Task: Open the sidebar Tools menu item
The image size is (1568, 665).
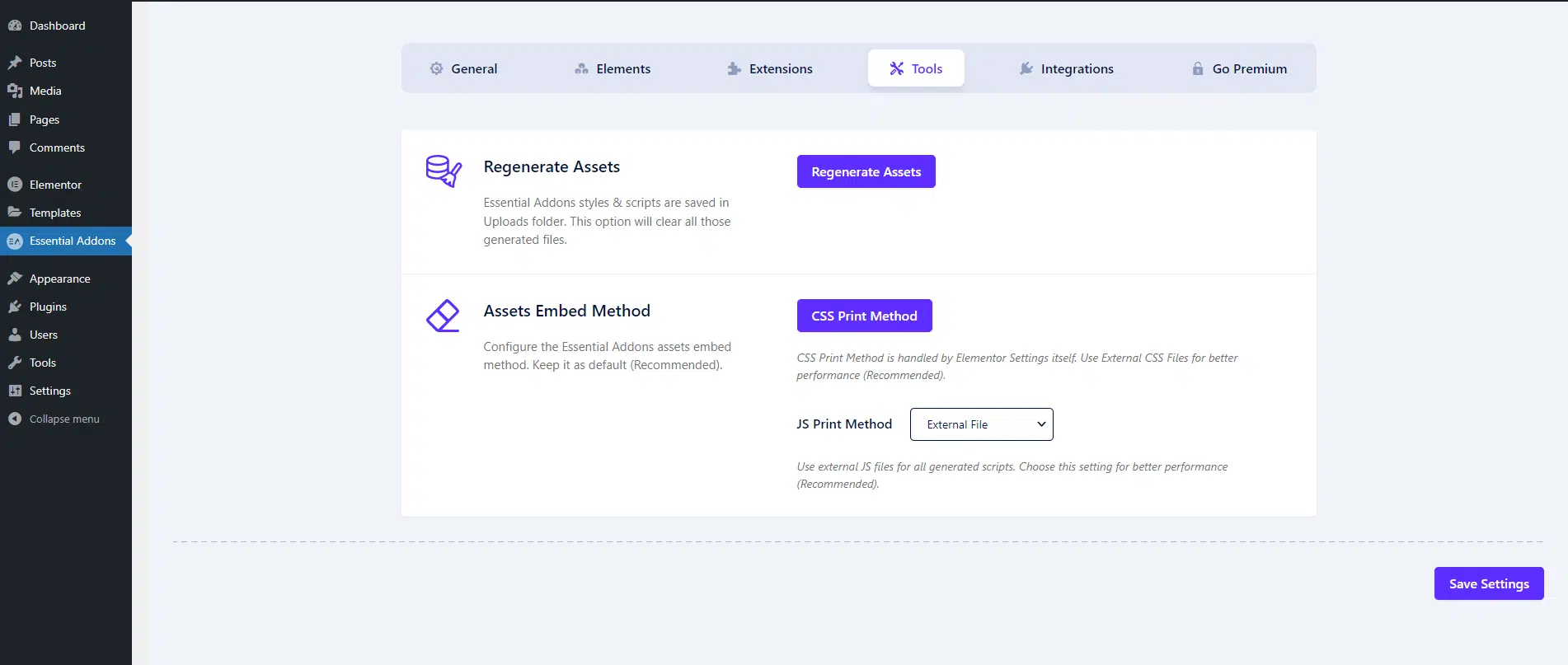Action: (66, 363)
